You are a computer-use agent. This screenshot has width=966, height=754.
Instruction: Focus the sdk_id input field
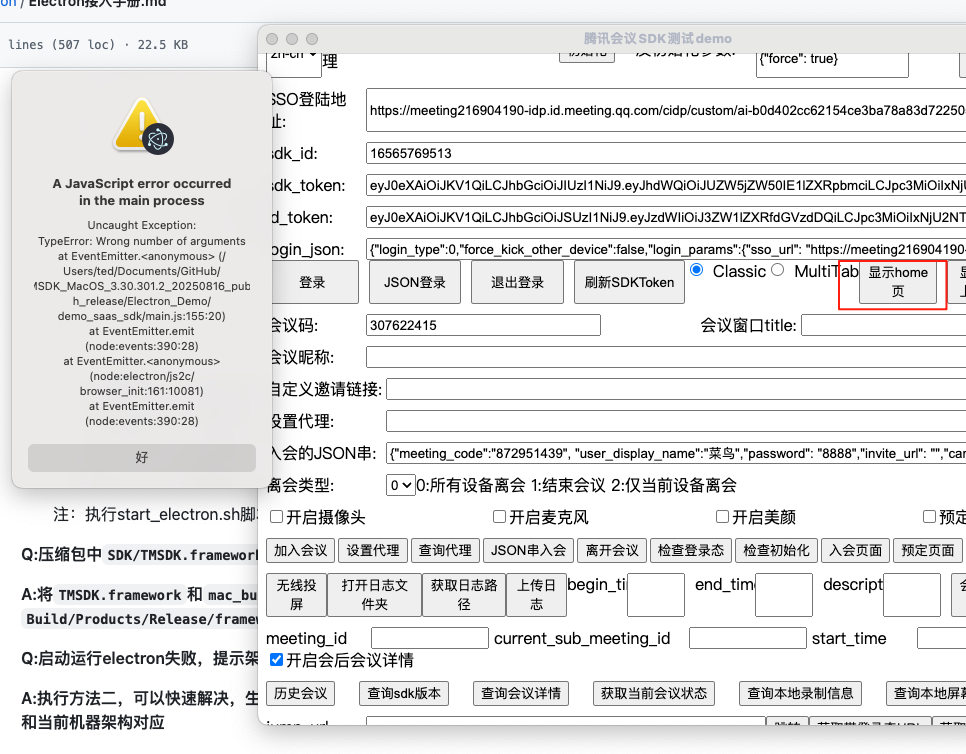[x=666, y=153]
